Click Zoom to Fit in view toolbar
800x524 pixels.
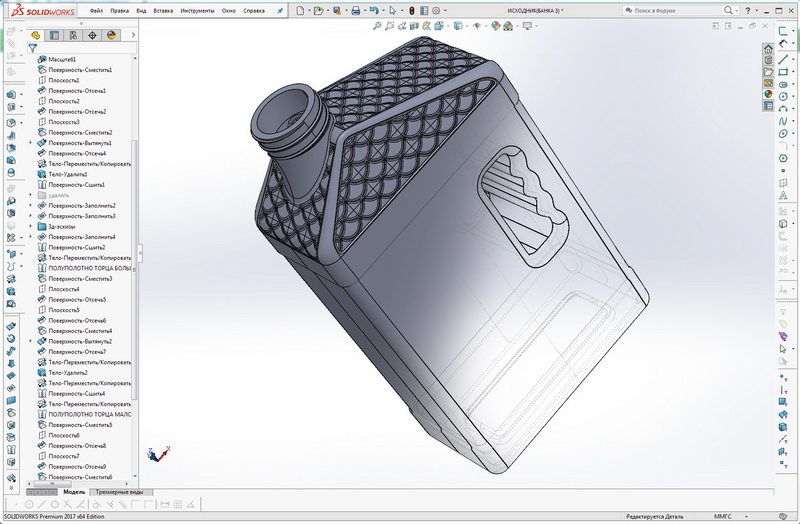(x=377, y=26)
